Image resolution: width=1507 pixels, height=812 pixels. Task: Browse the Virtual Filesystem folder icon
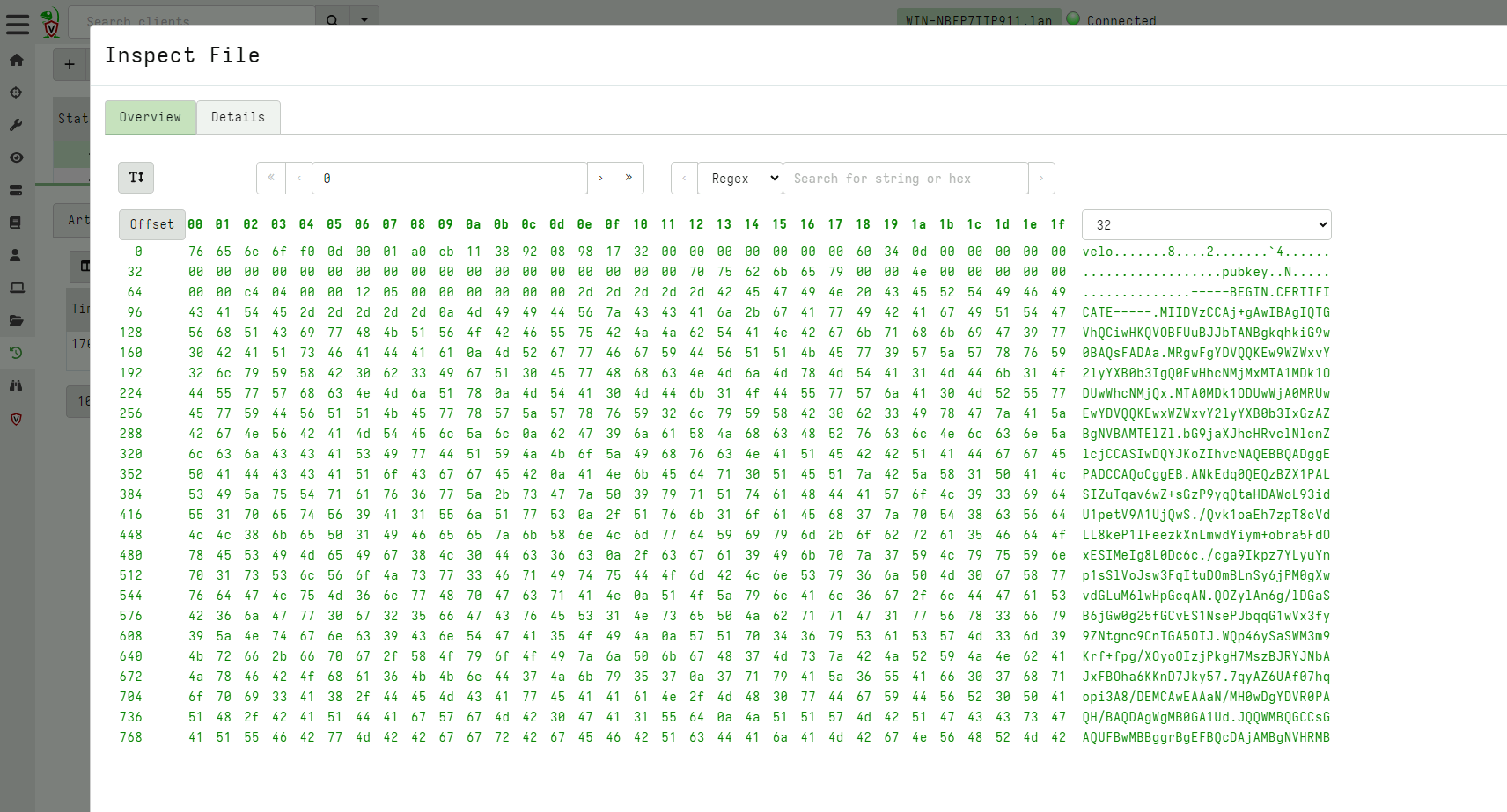click(x=16, y=320)
